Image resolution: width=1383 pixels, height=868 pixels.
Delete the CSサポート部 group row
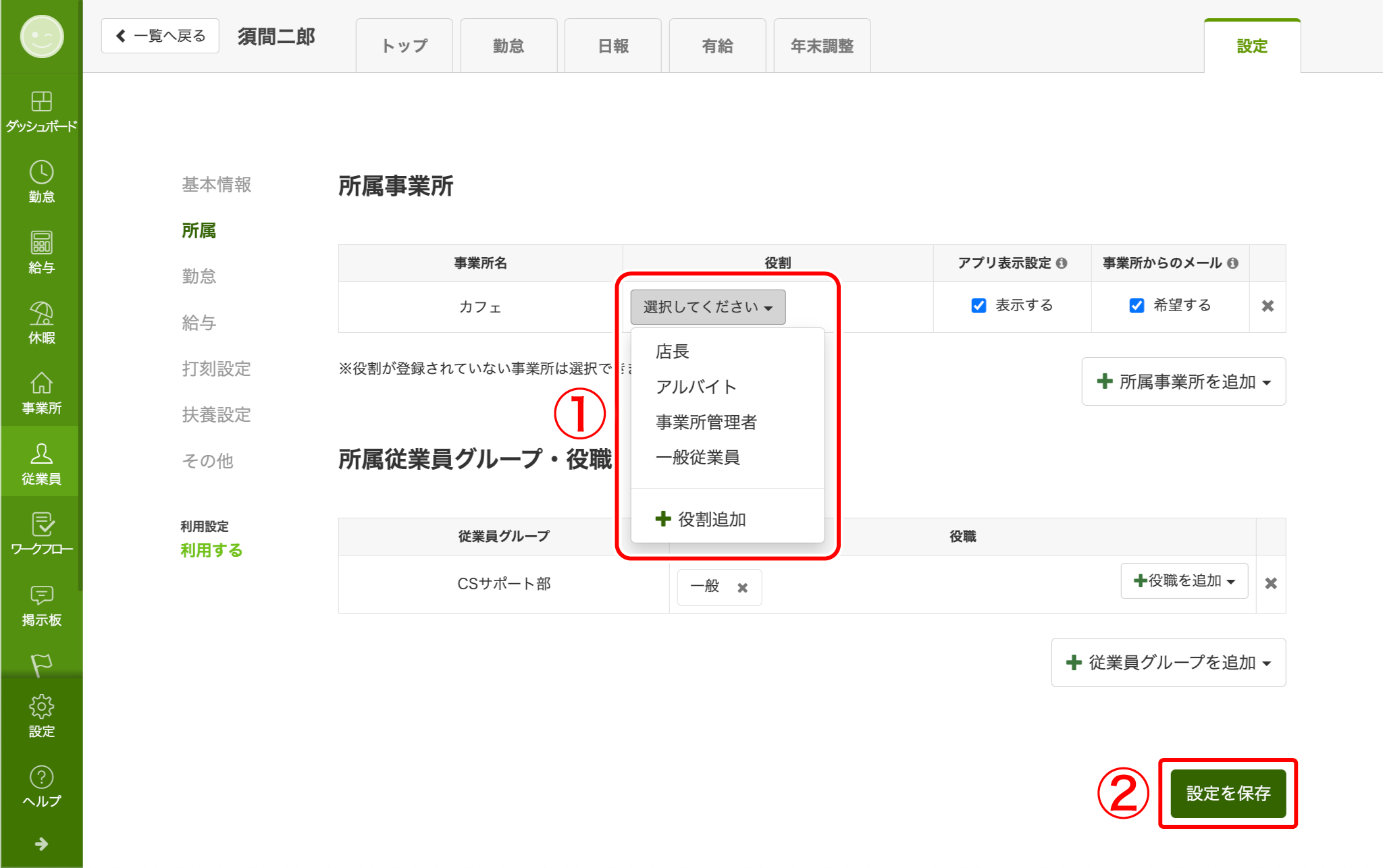(x=1270, y=583)
